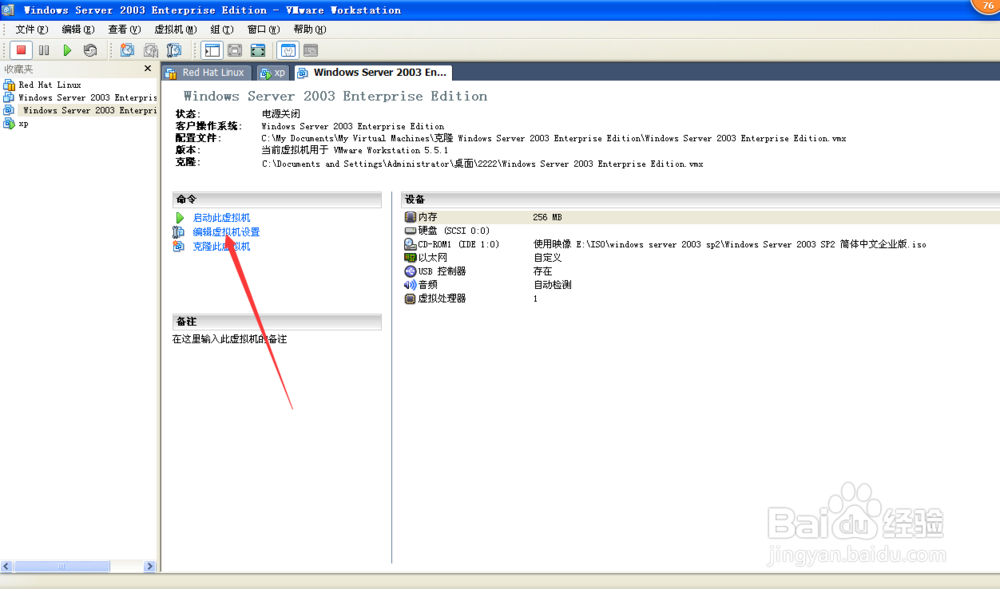Click the 设备 section header
1000x589 pixels.
(700, 200)
